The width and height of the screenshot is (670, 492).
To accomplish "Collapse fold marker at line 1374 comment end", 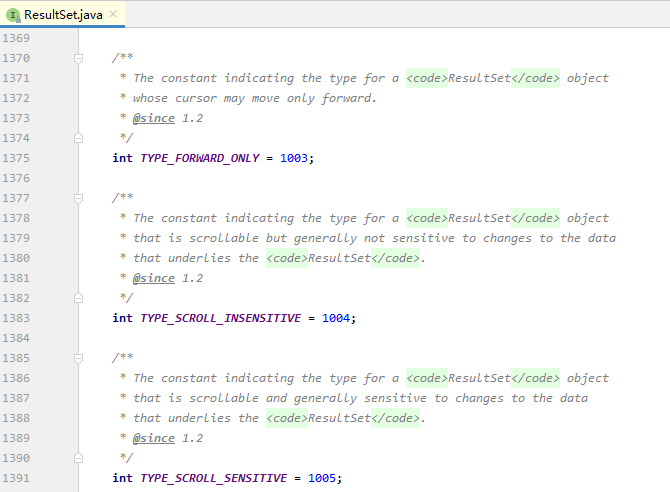I will click(78, 138).
